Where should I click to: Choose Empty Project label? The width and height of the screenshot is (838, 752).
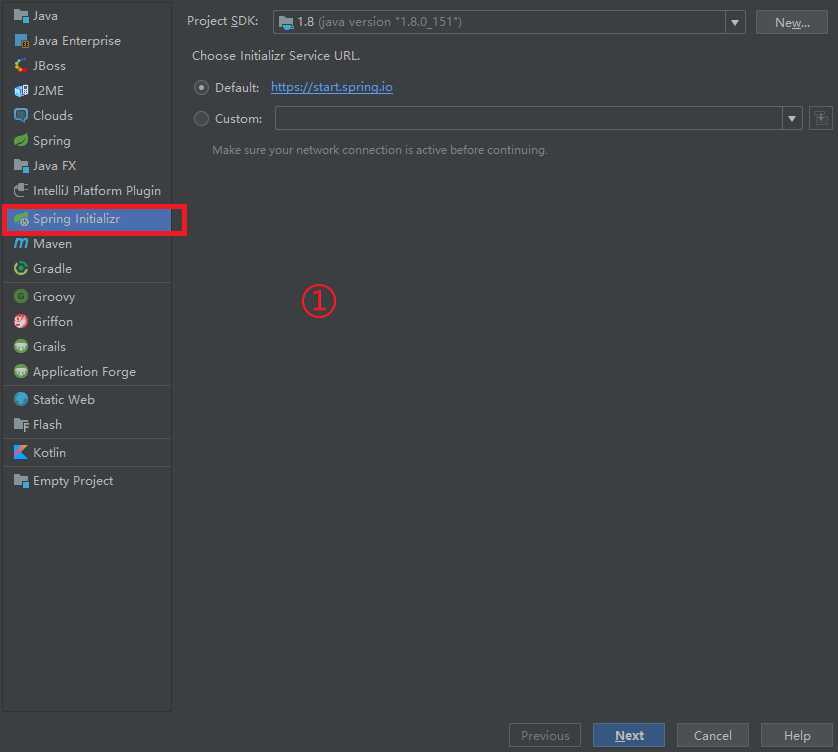73,480
